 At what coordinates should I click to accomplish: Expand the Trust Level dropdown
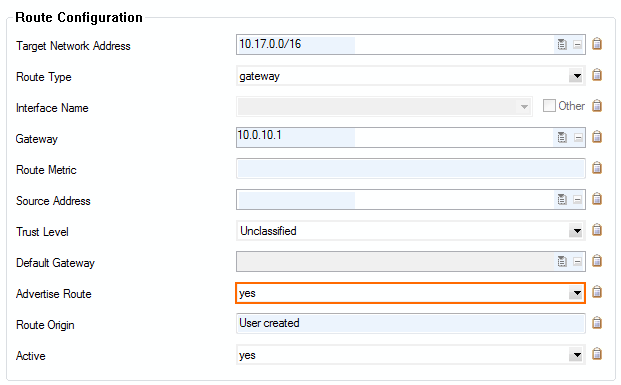[x=577, y=231]
